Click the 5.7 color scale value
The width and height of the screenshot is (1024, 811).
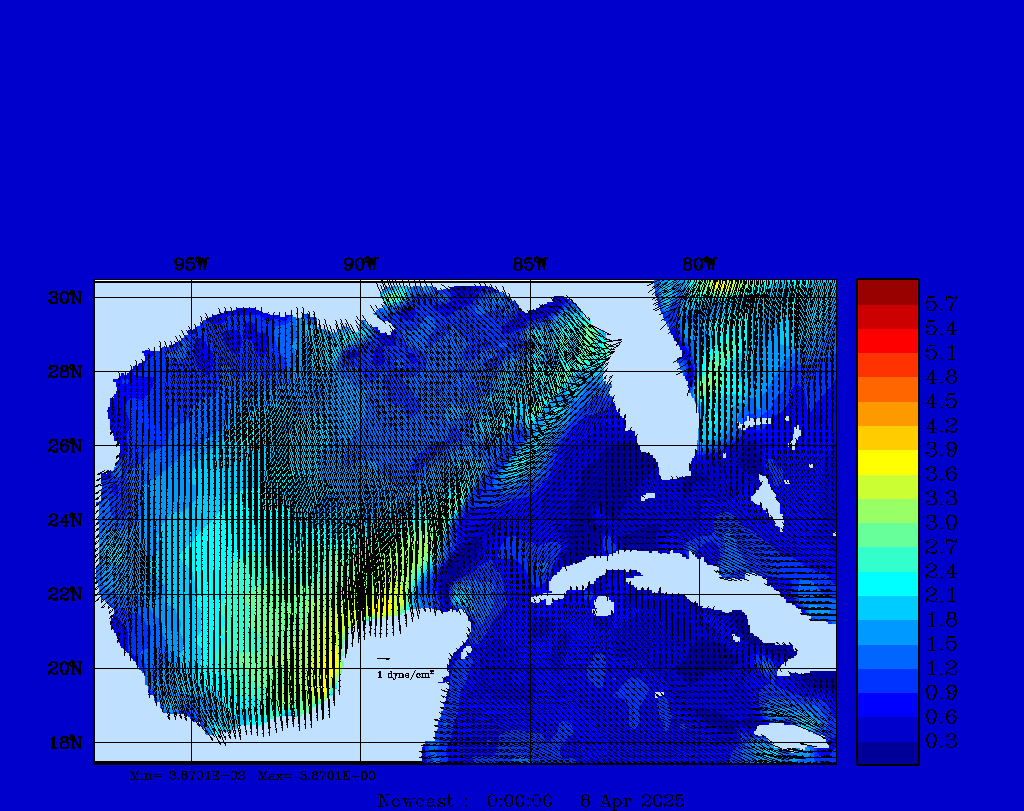(941, 304)
